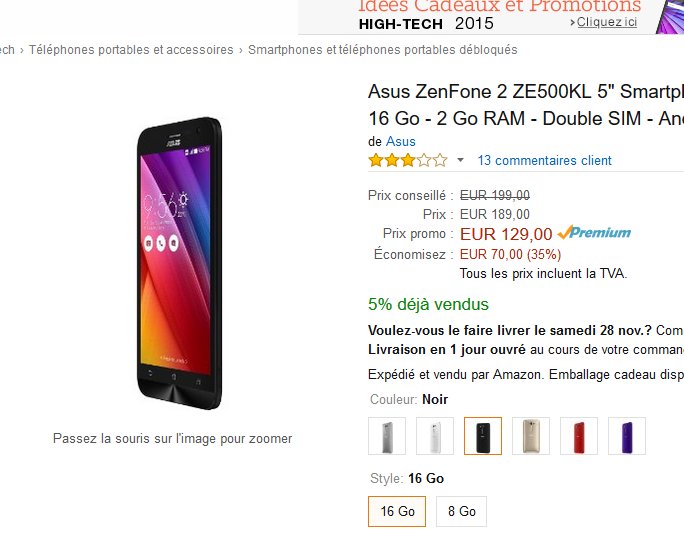Choose the purple phone color swatch
The width and height of the screenshot is (684, 543).
pos(627,436)
